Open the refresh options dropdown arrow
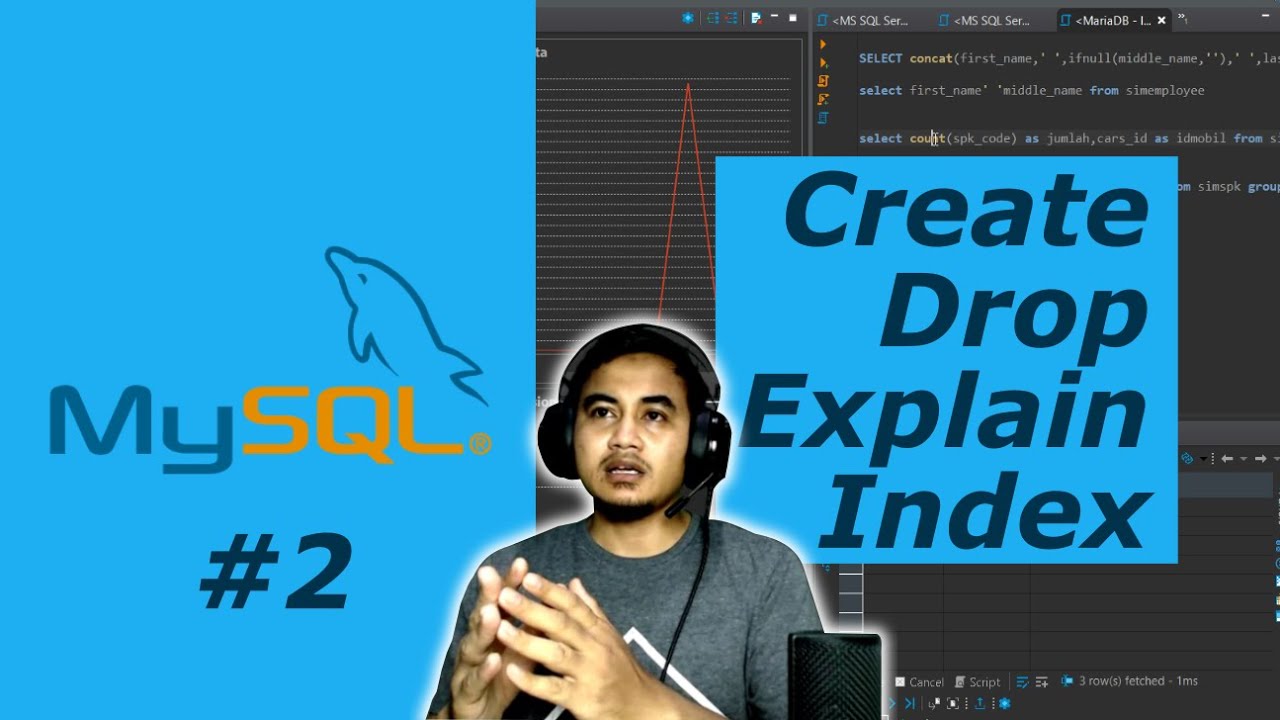Image resolution: width=1280 pixels, height=720 pixels. pos(1203,459)
